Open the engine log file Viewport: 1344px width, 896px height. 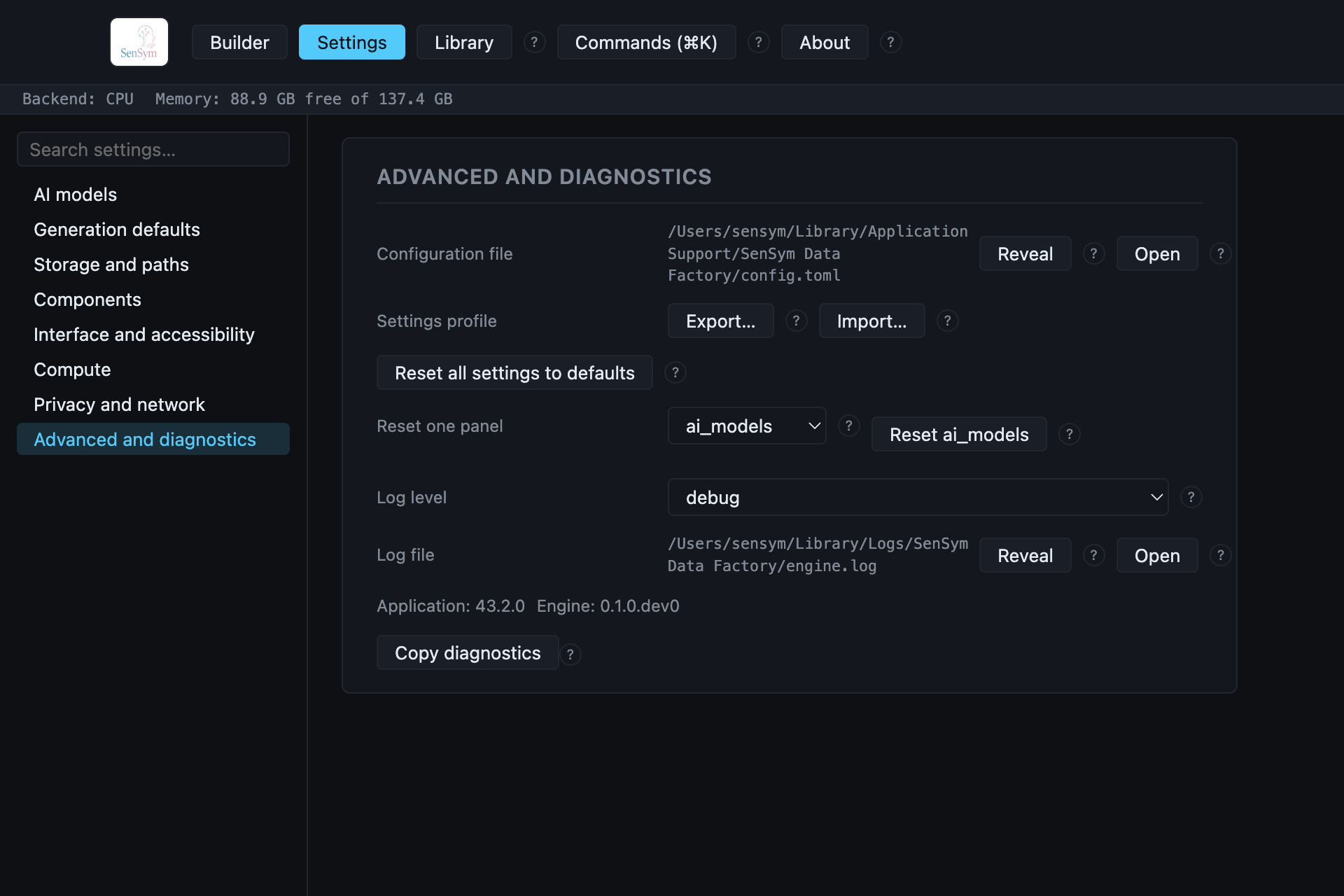[x=1157, y=555]
